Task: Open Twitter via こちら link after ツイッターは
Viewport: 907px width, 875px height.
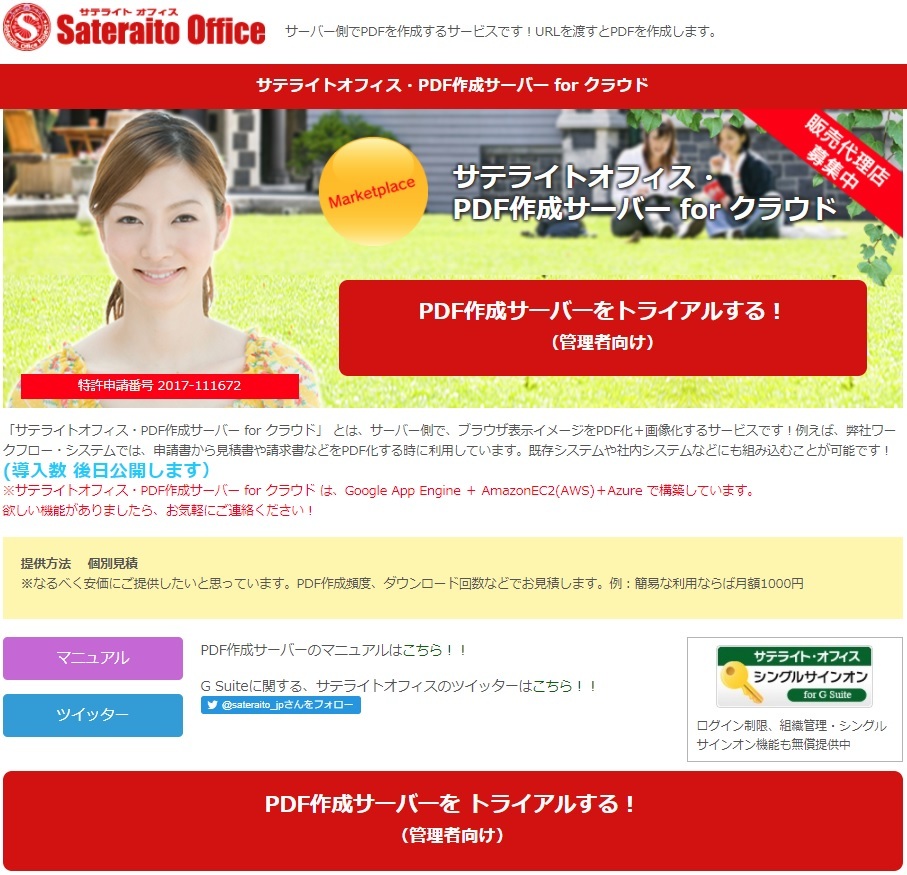Action: click(x=551, y=686)
